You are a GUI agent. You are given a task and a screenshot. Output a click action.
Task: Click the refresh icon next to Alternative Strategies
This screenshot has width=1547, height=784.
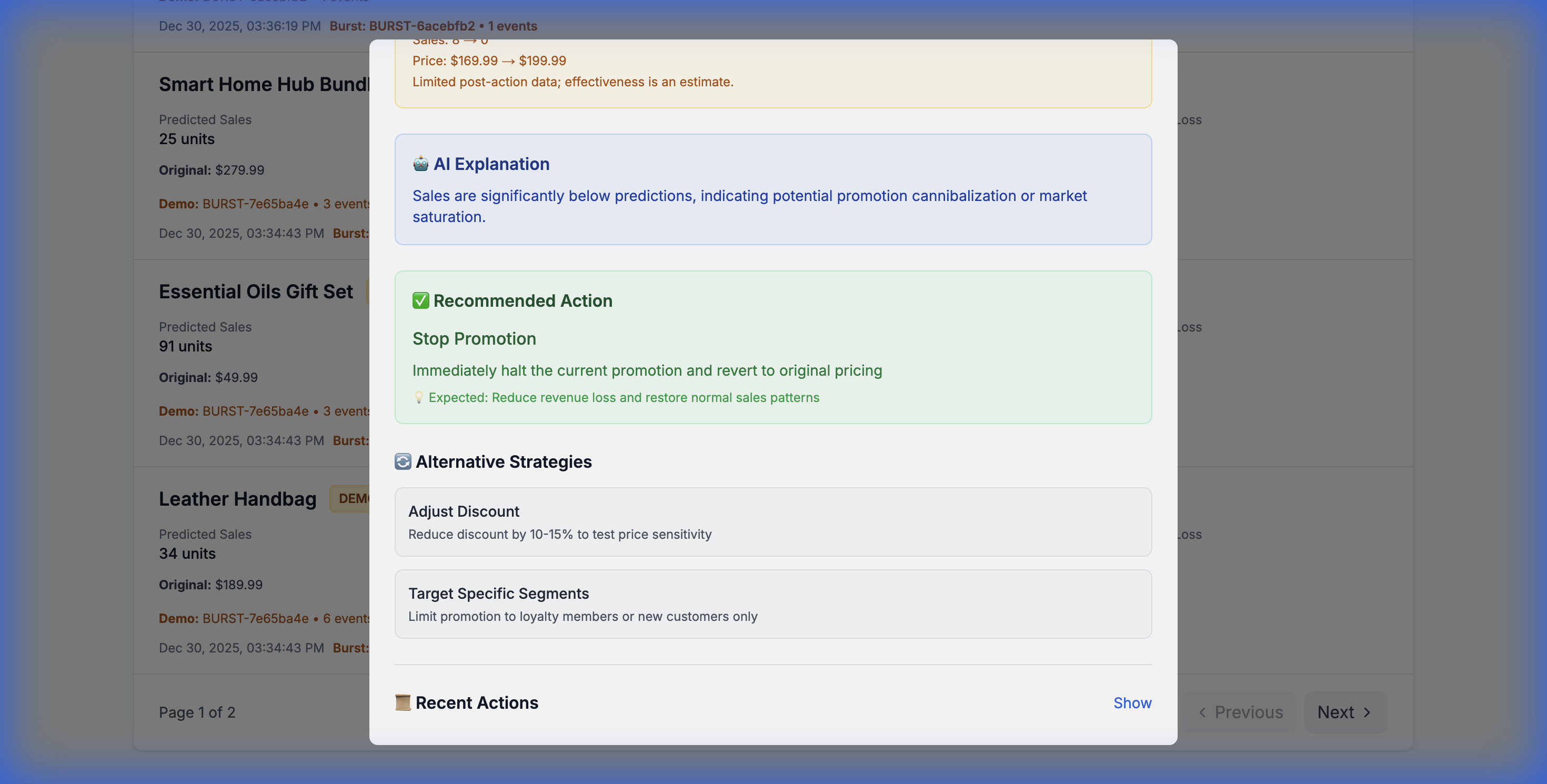[403, 461]
